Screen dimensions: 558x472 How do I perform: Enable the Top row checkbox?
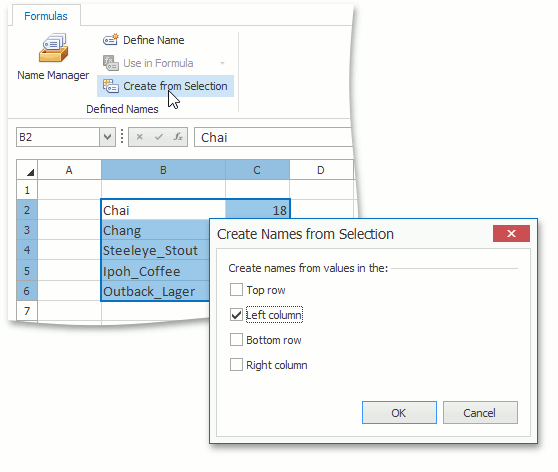pyautogui.click(x=236, y=290)
